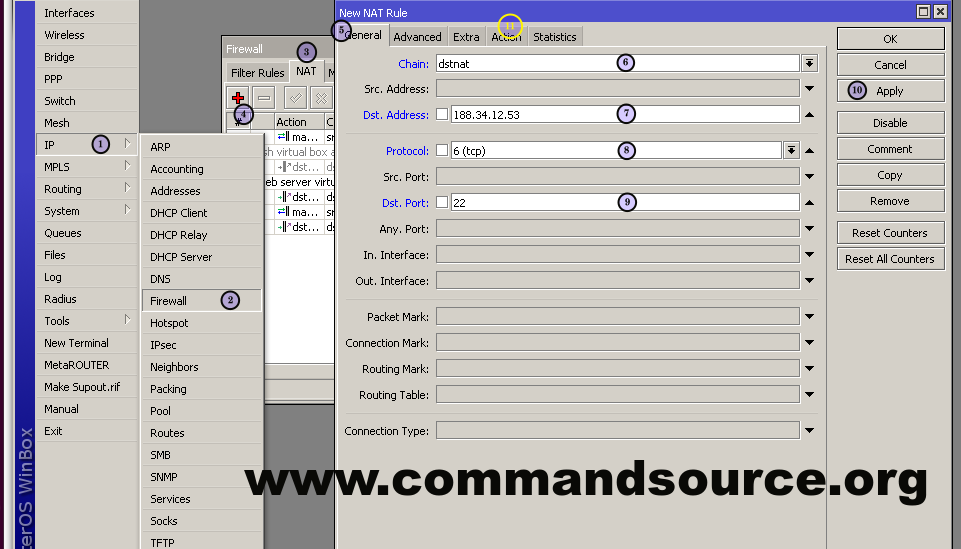The height and width of the screenshot is (549, 961).
Task: Collapse the Dst. Port field arrow
Action: tap(809, 203)
